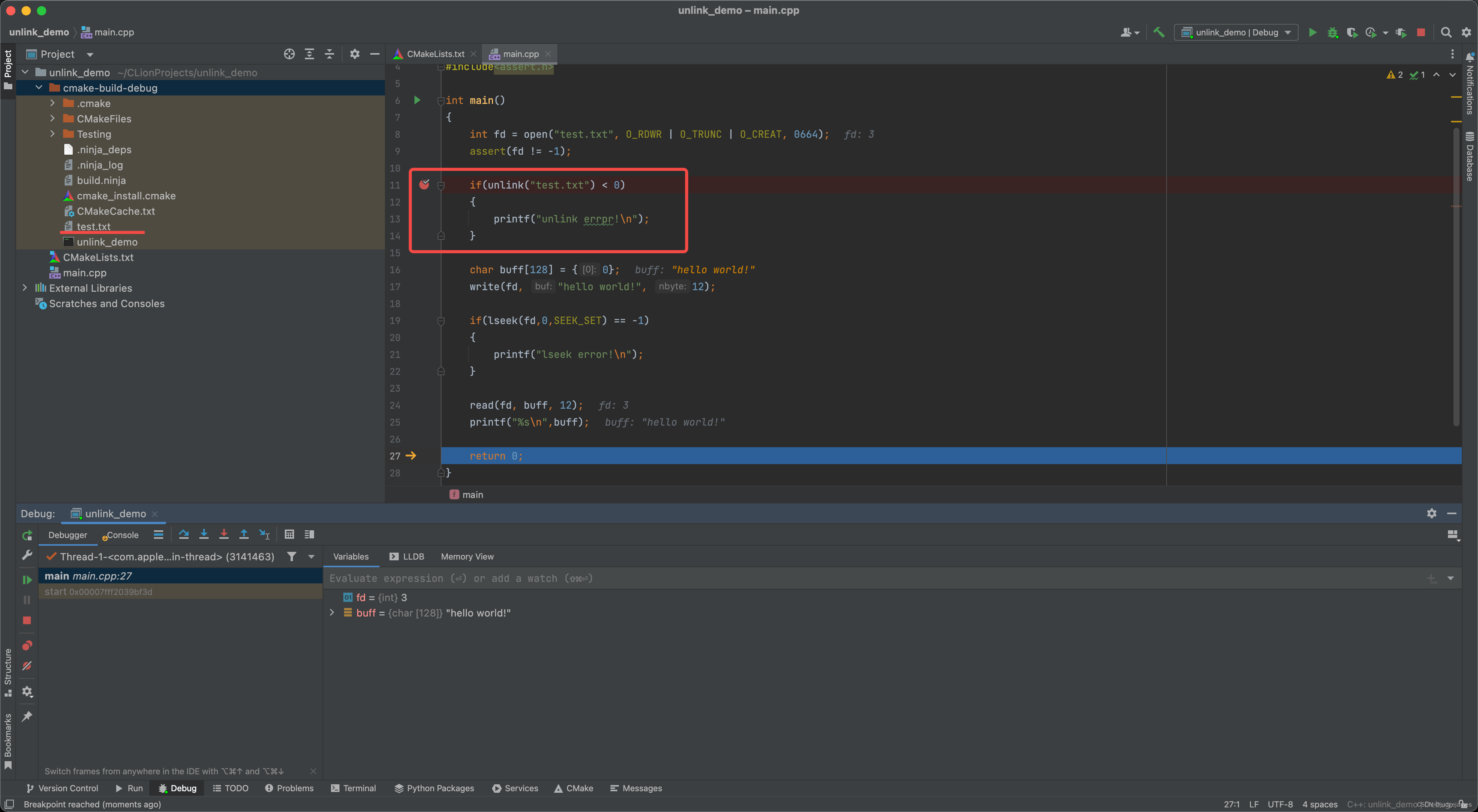Open Evaluate Expression calculator icon
The image size is (1478, 812).
[x=289, y=534]
